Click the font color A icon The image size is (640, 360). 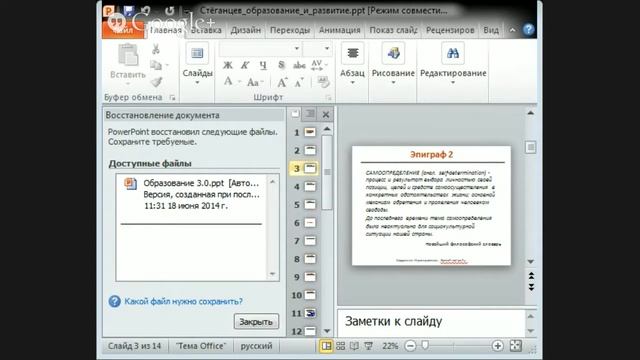click(228, 82)
